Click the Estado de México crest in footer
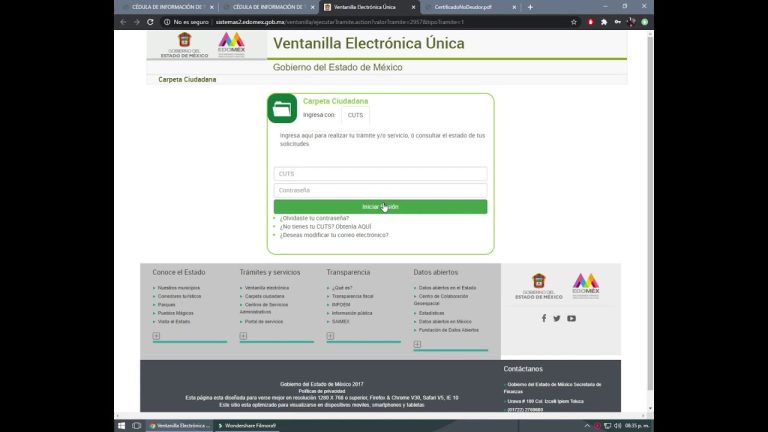This screenshot has width=768, height=432. point(539,287)
